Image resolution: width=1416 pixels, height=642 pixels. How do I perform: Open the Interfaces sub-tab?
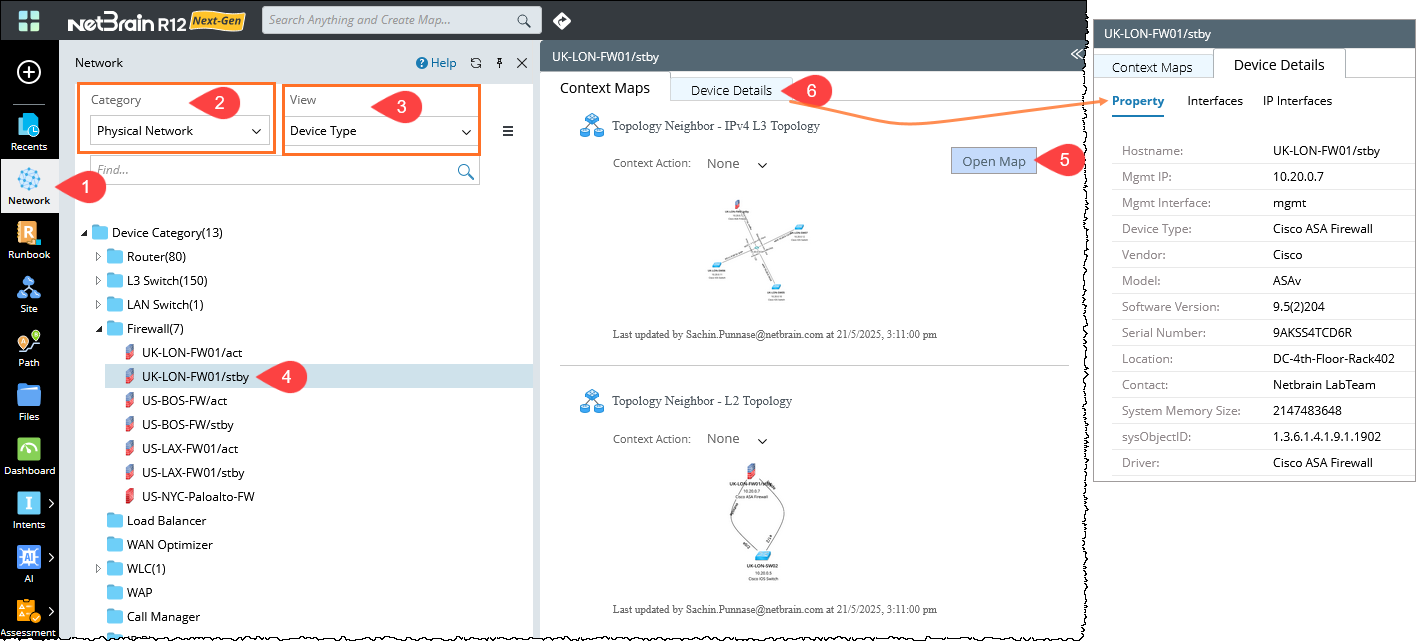[x=1215, y=101]
